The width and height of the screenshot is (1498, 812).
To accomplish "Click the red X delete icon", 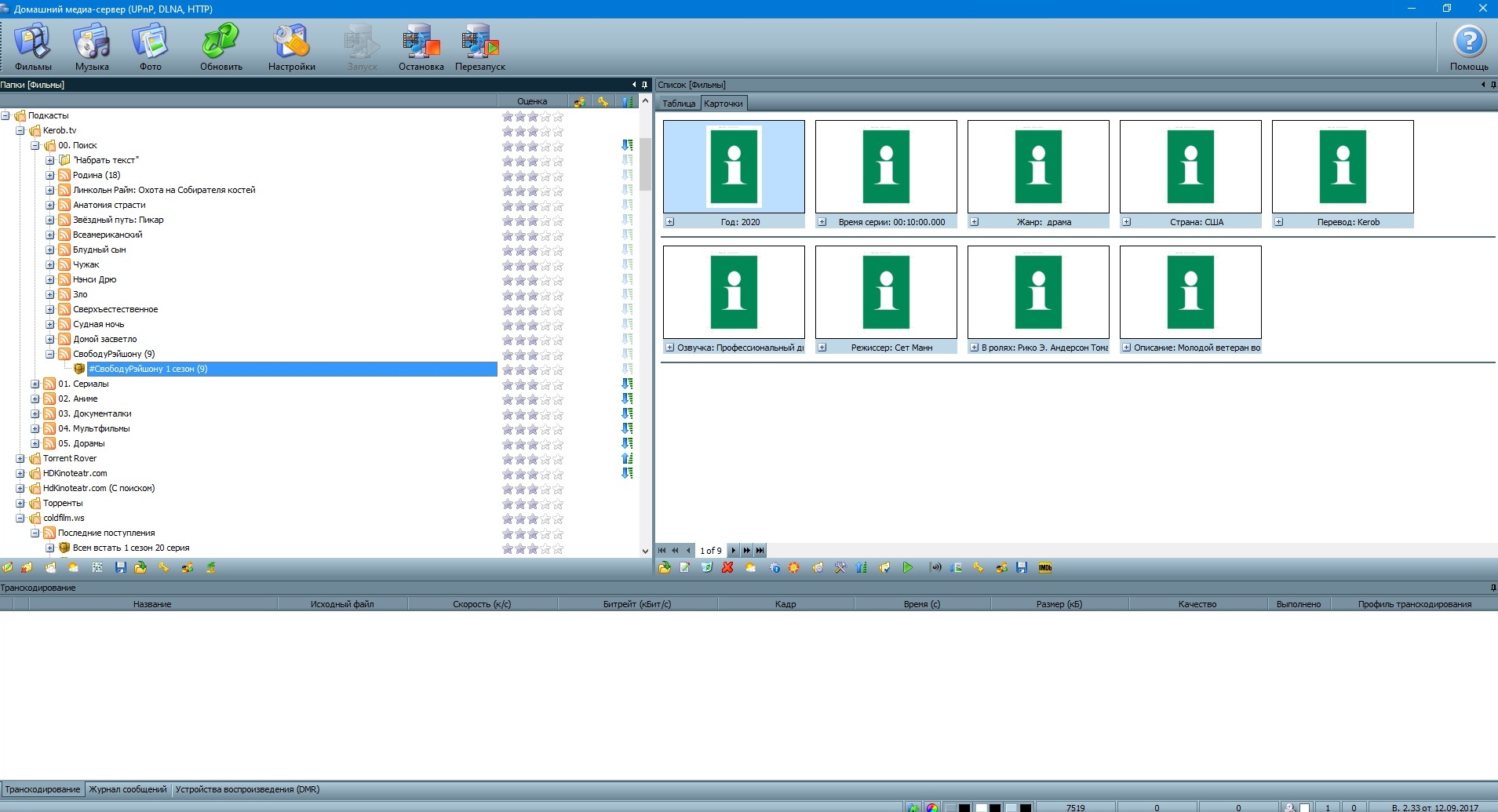I will point(727,568).
